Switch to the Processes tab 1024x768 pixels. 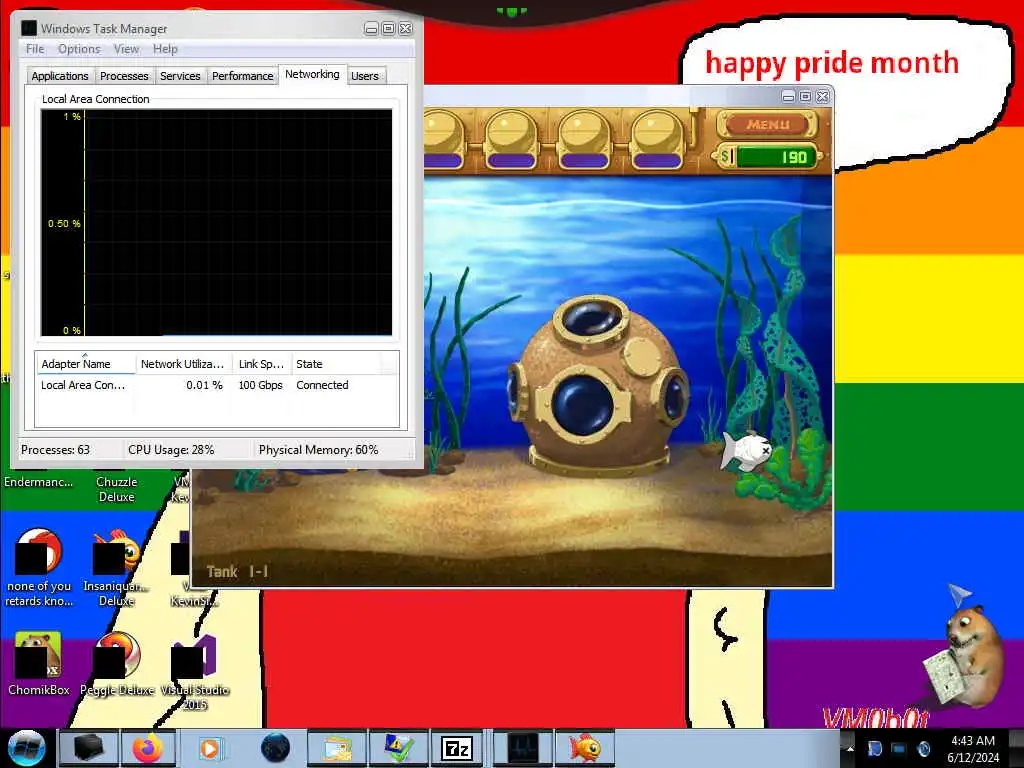(124, 76)
